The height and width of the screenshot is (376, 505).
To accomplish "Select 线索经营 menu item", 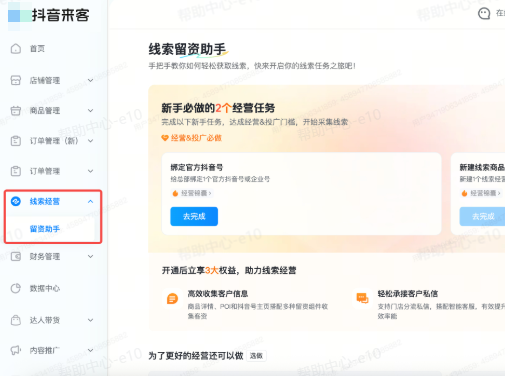I will (x=45, y=201).
